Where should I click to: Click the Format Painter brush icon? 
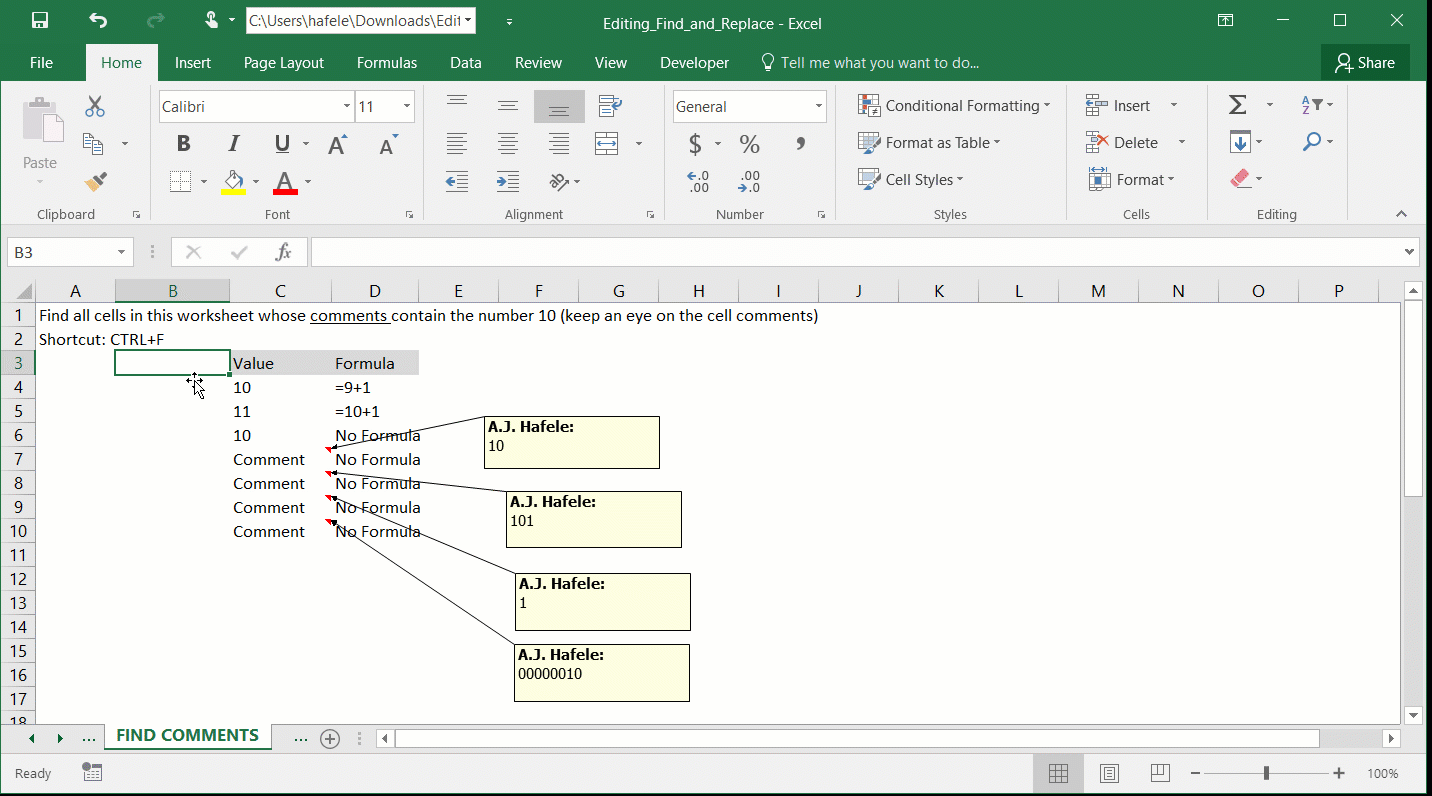[95, 182]
